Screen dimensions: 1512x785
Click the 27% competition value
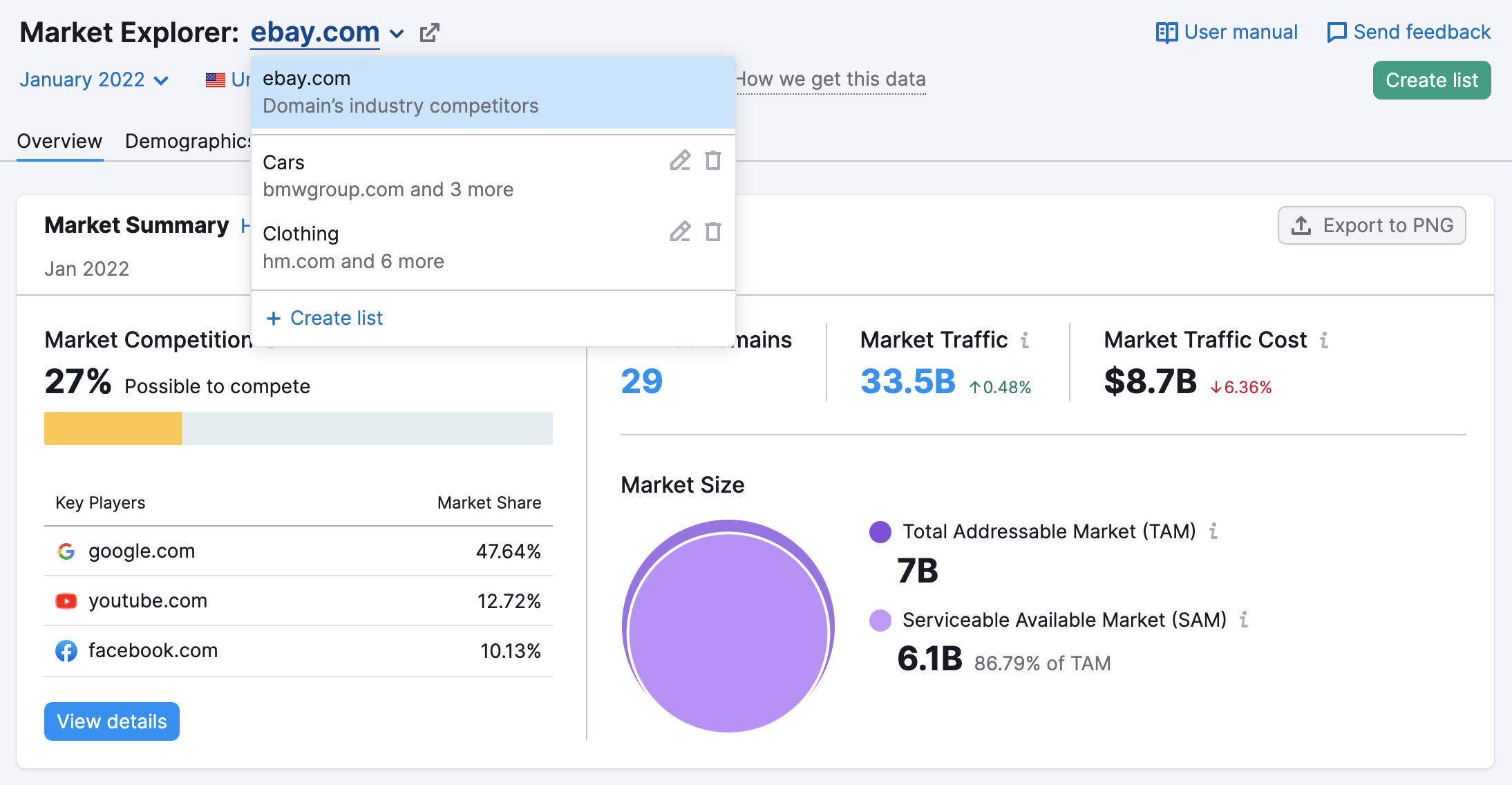78,381
